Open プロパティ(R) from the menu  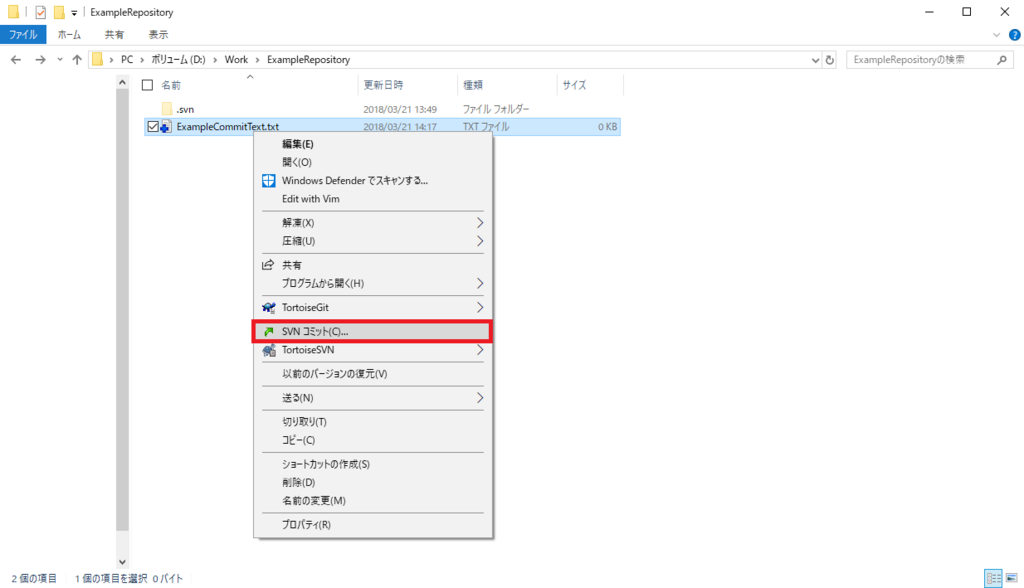tap(372, 525)
